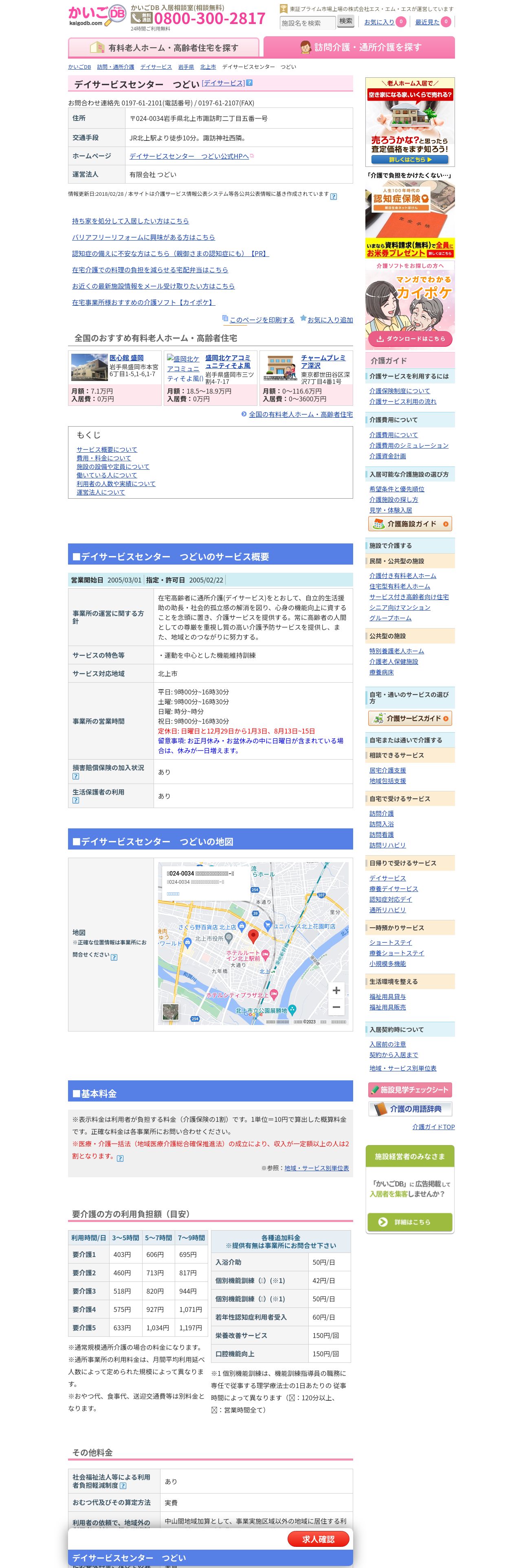Image resolution: width=523 pixels, height=1568 pixels.
Task: Click help icon beside 損害賠償保険の加入状況
Action: tap(75, 776)
